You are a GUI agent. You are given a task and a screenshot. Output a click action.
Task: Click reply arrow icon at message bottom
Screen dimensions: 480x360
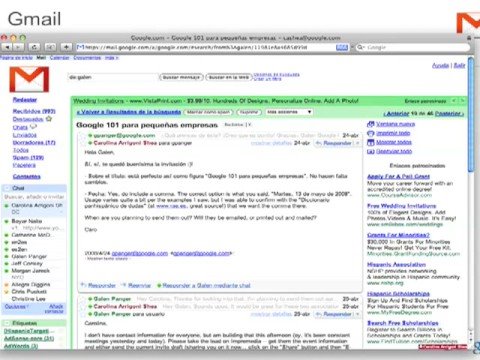[83, 285]
